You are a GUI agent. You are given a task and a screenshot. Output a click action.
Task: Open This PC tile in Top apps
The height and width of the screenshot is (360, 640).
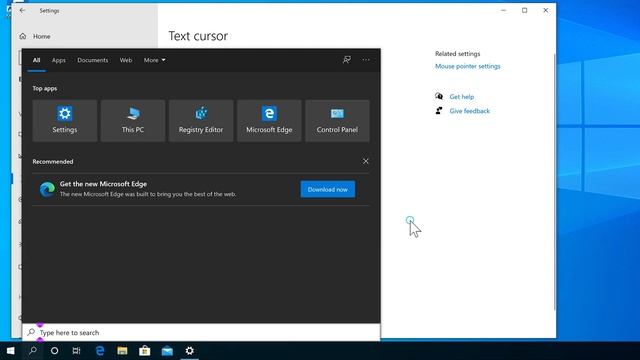(x=133, y=120)
